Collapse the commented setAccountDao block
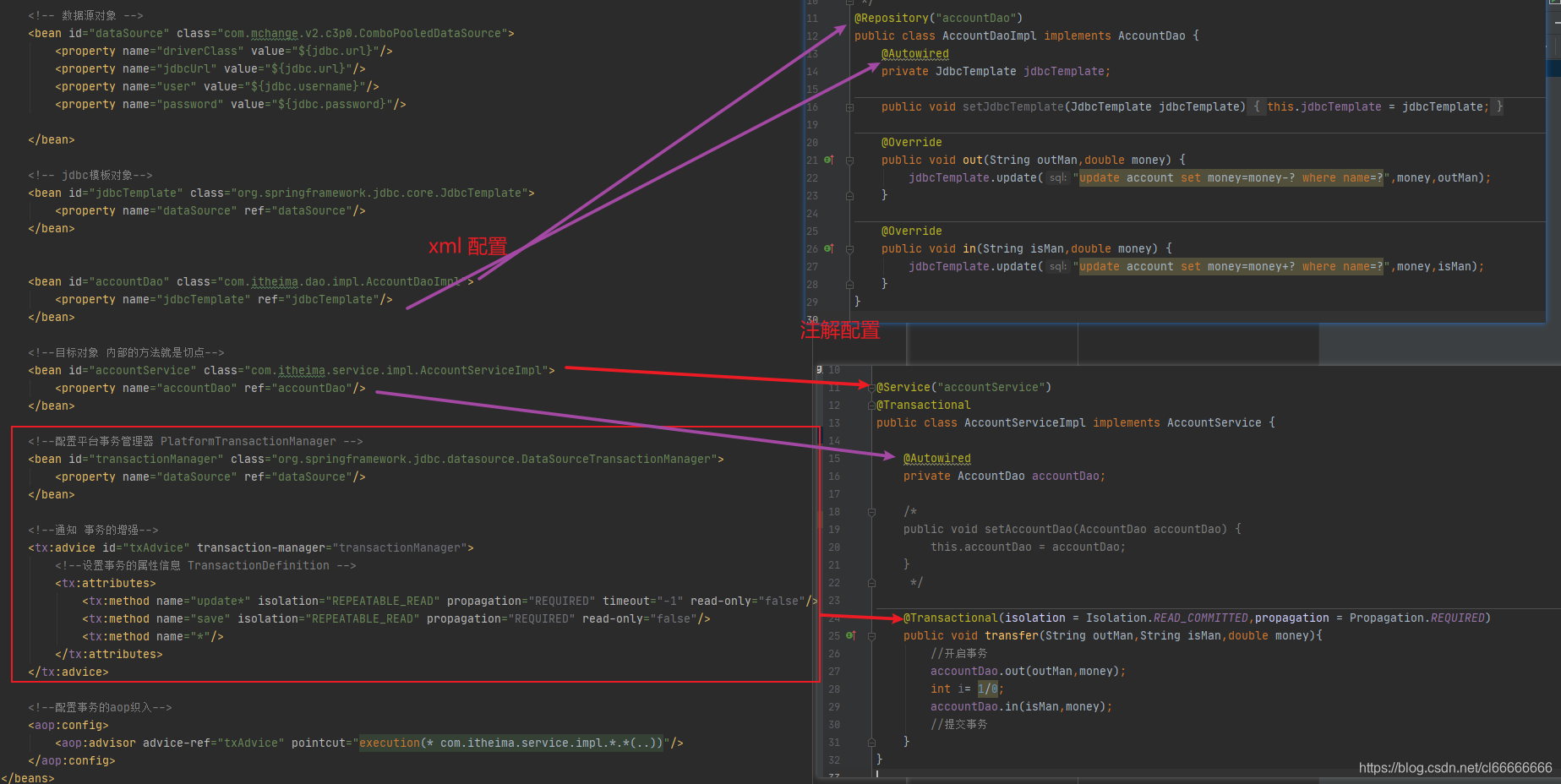The height and width of the screenshot is (784, 1561). [x=871, y=512]
